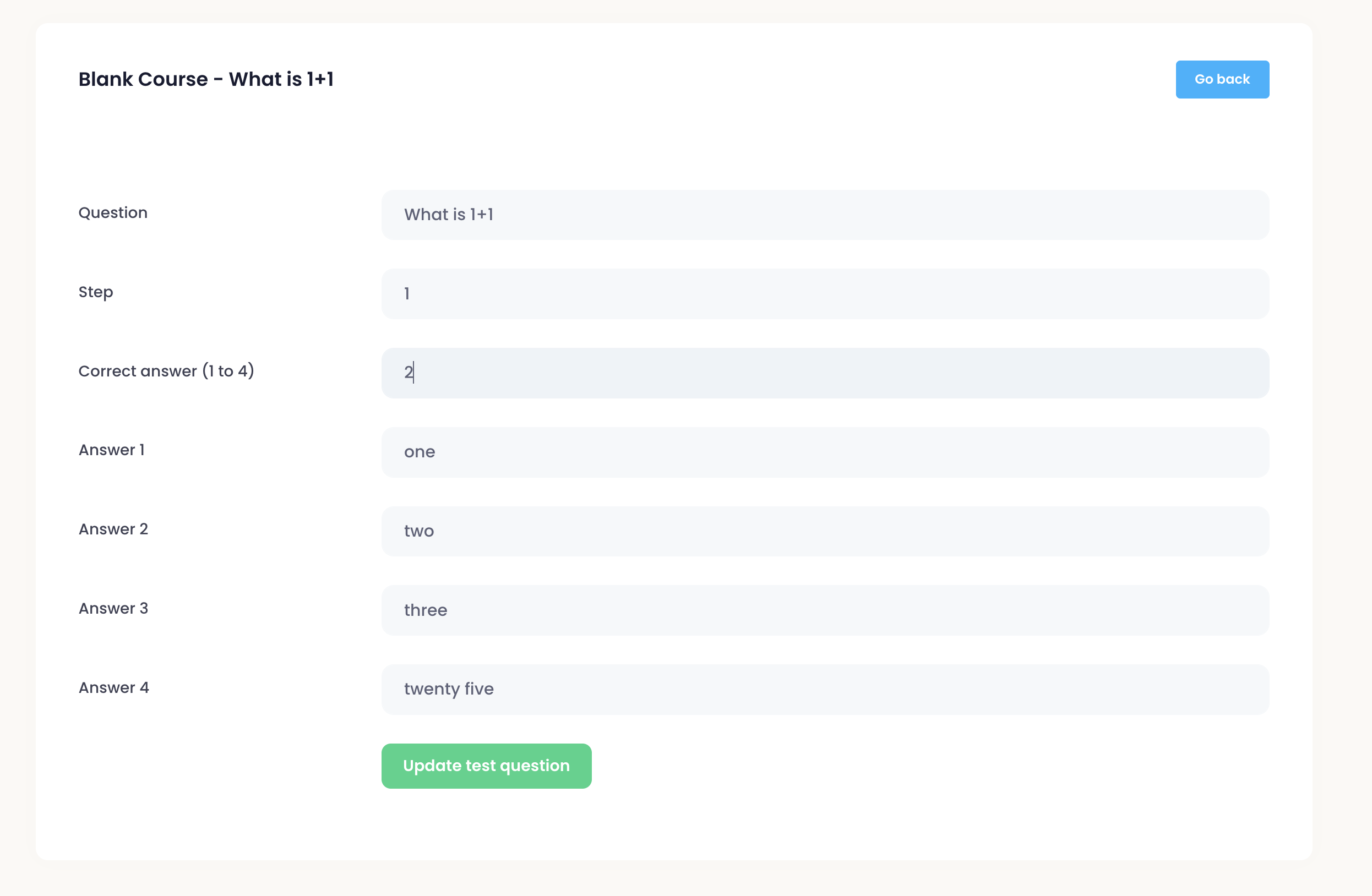Click the 'Answer 3' label text
Image resolution: width=1372 pixels, height=896 pixels.
click(113, 609)
